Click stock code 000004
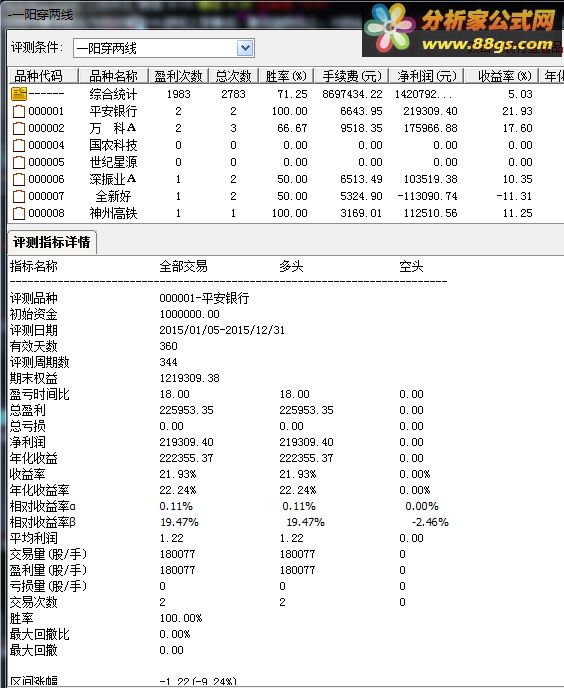 [x=46, y=145]
